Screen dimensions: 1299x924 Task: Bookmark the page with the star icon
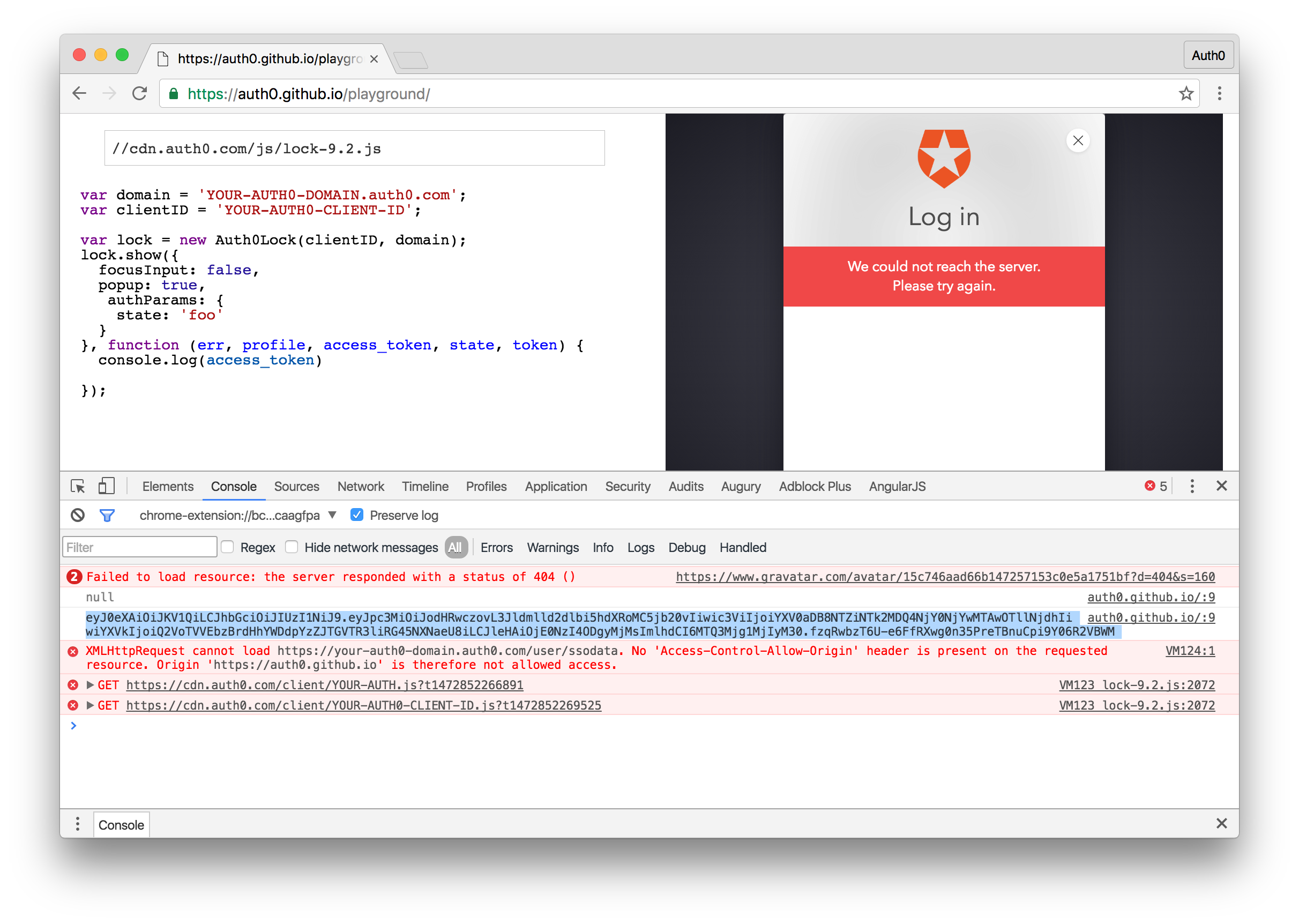pyautogui.click(x=1186, y=94)
